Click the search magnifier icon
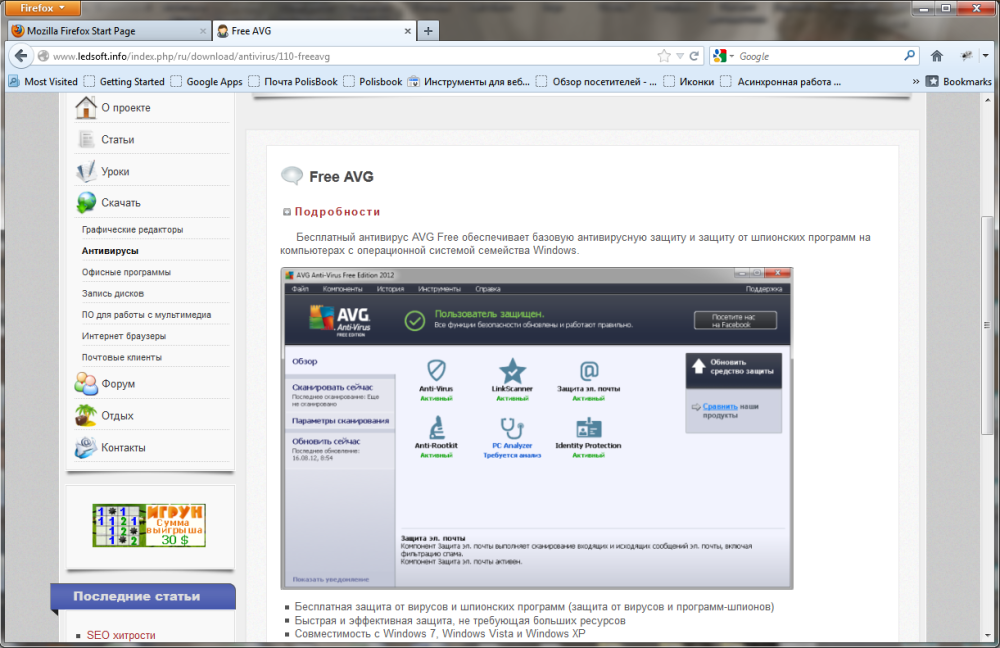This screenshot has height=648, width=1000. click(x=909, y=56)
